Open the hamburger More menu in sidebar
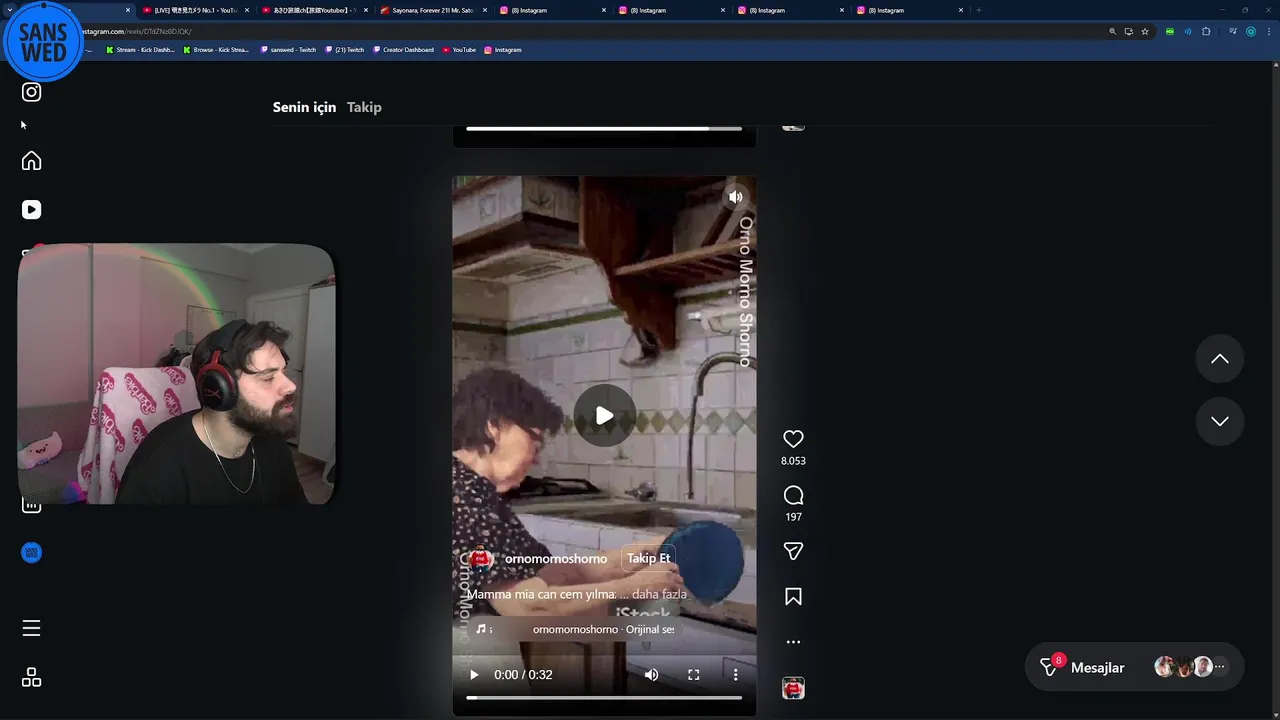 coord(31,628)
